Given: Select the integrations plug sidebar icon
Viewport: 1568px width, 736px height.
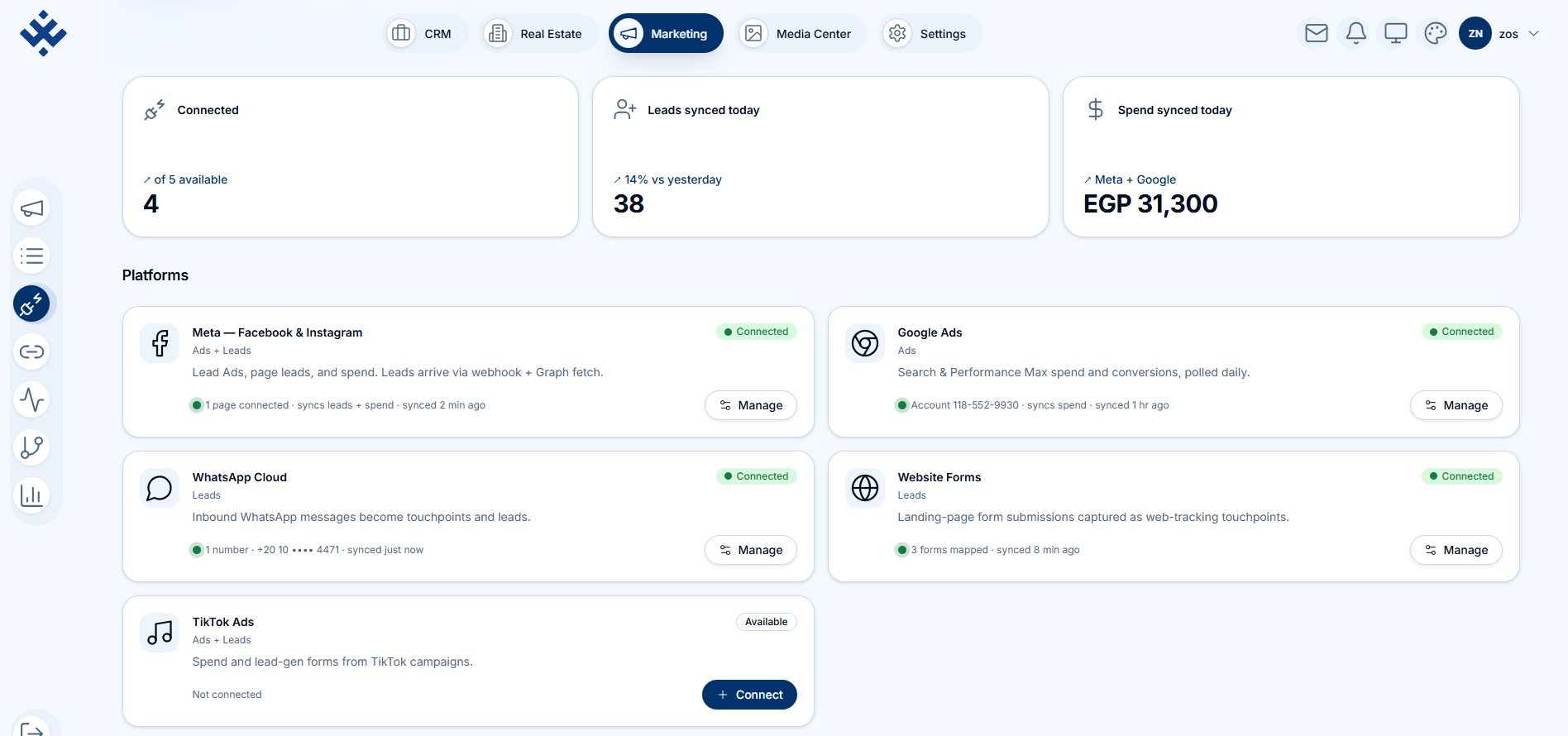Looking at the screenshot, I should (x=31, y=304).
